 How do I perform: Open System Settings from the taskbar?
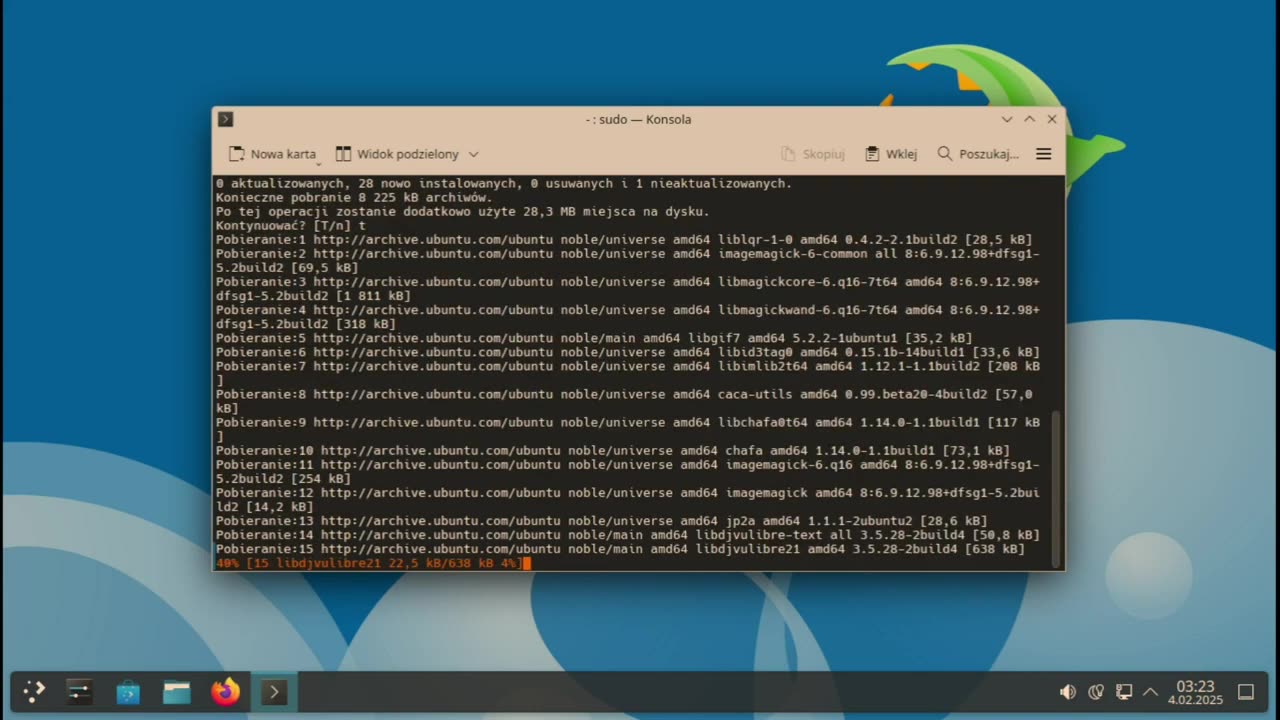[x=80, y=692]
